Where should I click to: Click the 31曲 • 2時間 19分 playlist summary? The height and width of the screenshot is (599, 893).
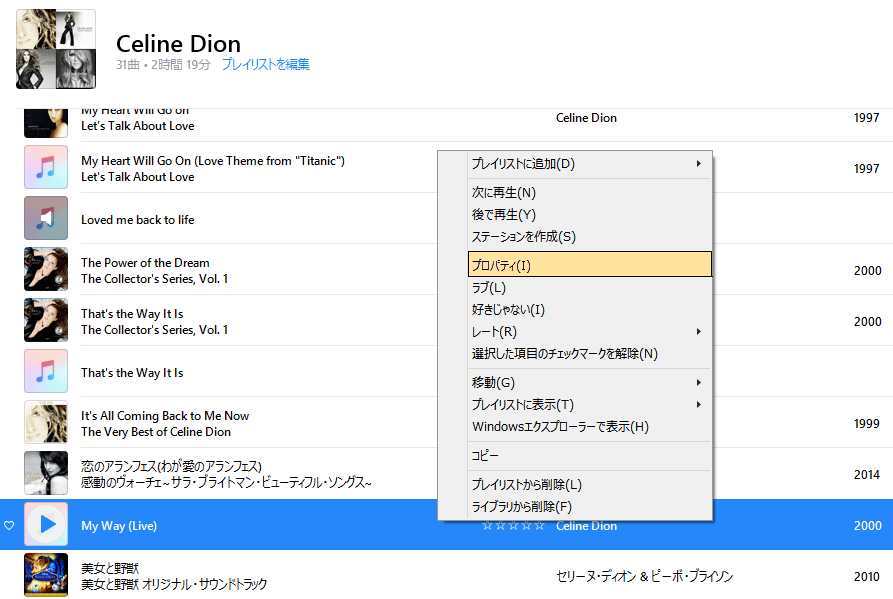(x=163, y=65)
